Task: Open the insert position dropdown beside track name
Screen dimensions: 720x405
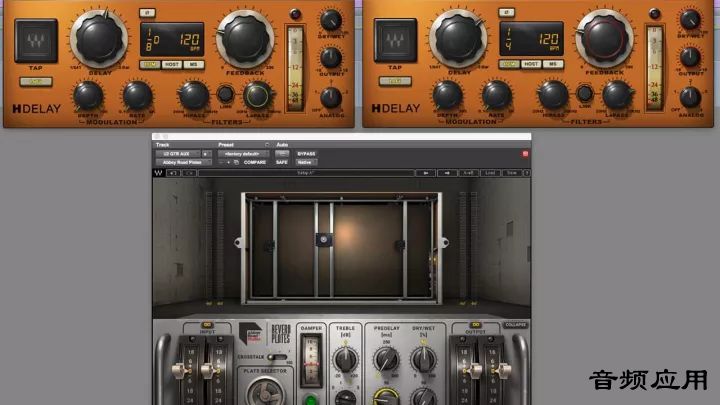Action: point(206,154)
